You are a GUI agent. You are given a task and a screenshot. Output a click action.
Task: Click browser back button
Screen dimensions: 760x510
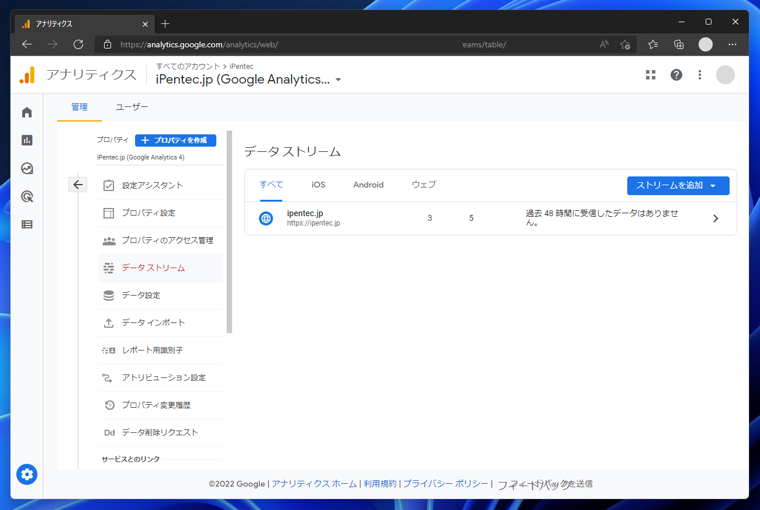[x=27, y=45]
